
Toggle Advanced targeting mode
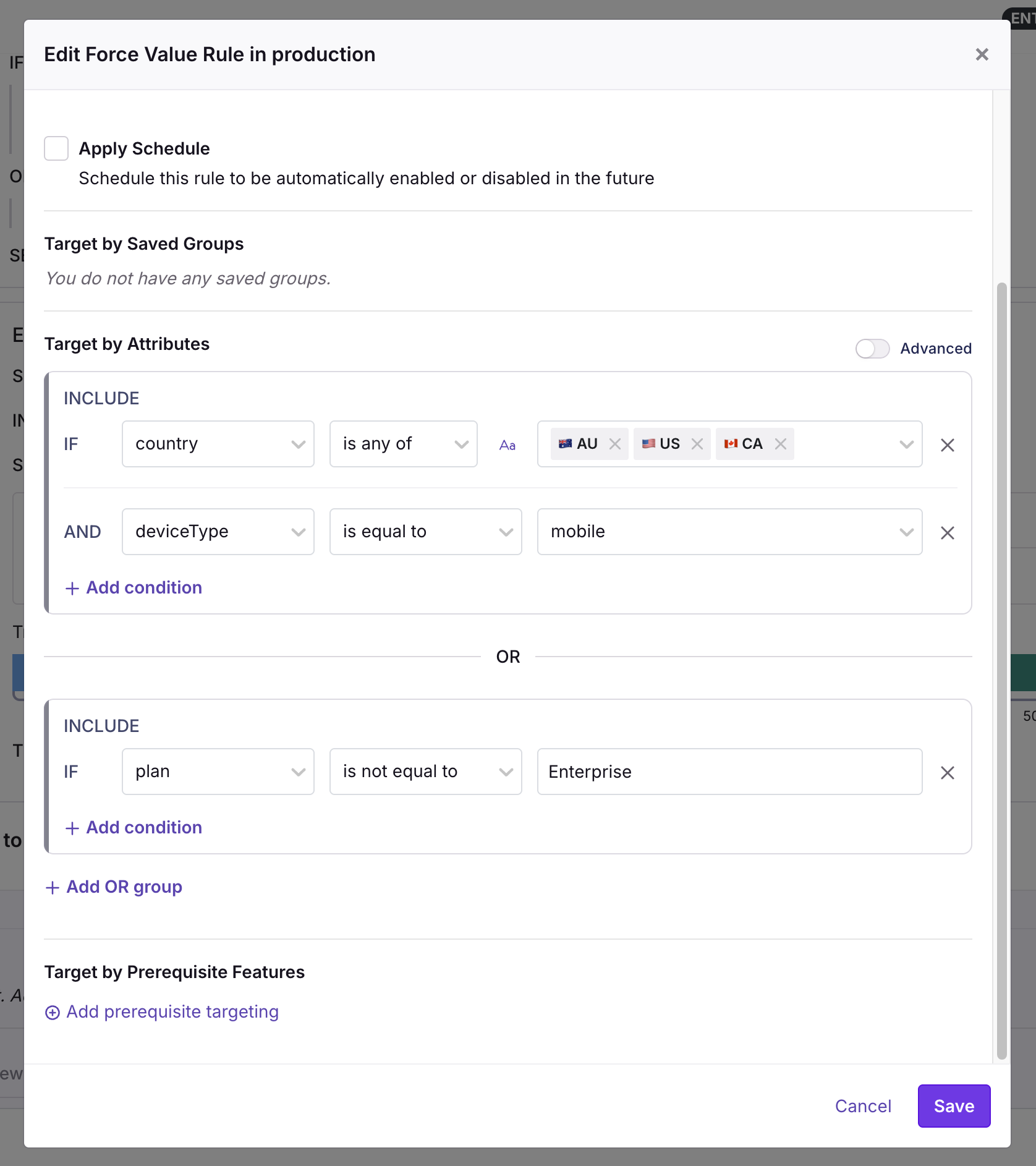click(x=872, y=349)
